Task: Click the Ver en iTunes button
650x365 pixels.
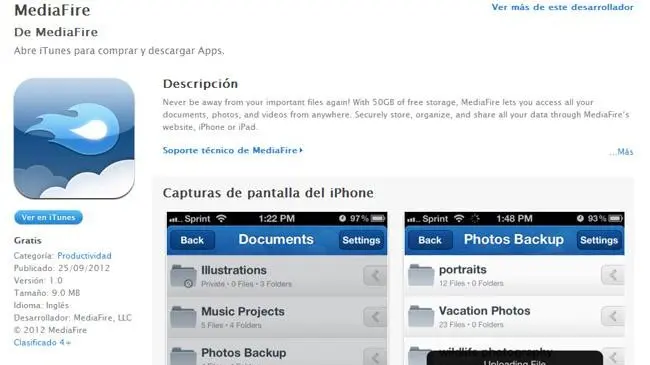Action: [49, 217]
